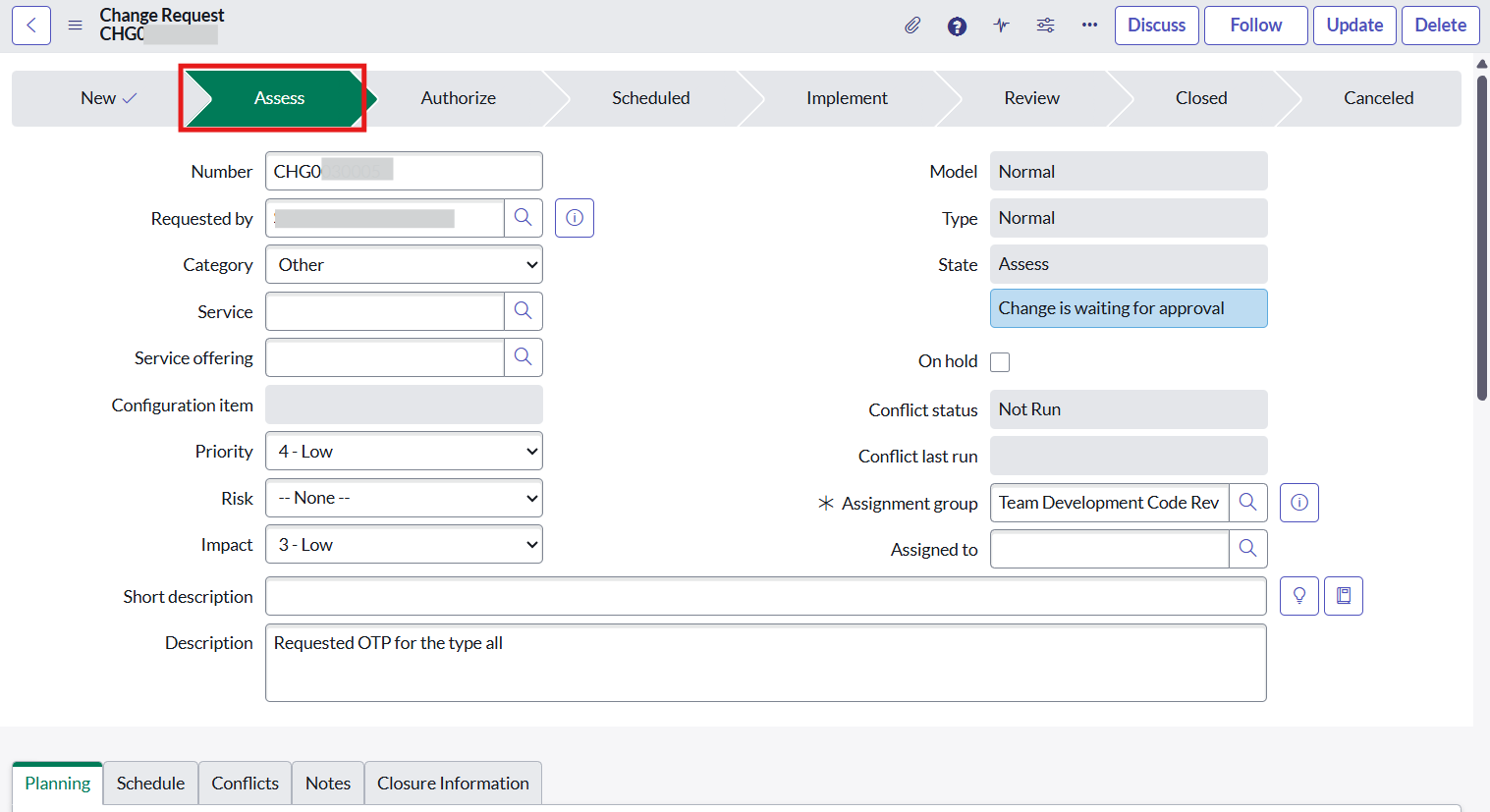Viewport: 1490px width, 812px height.
Task: Open the Closure Information tab
Action: 453,784
